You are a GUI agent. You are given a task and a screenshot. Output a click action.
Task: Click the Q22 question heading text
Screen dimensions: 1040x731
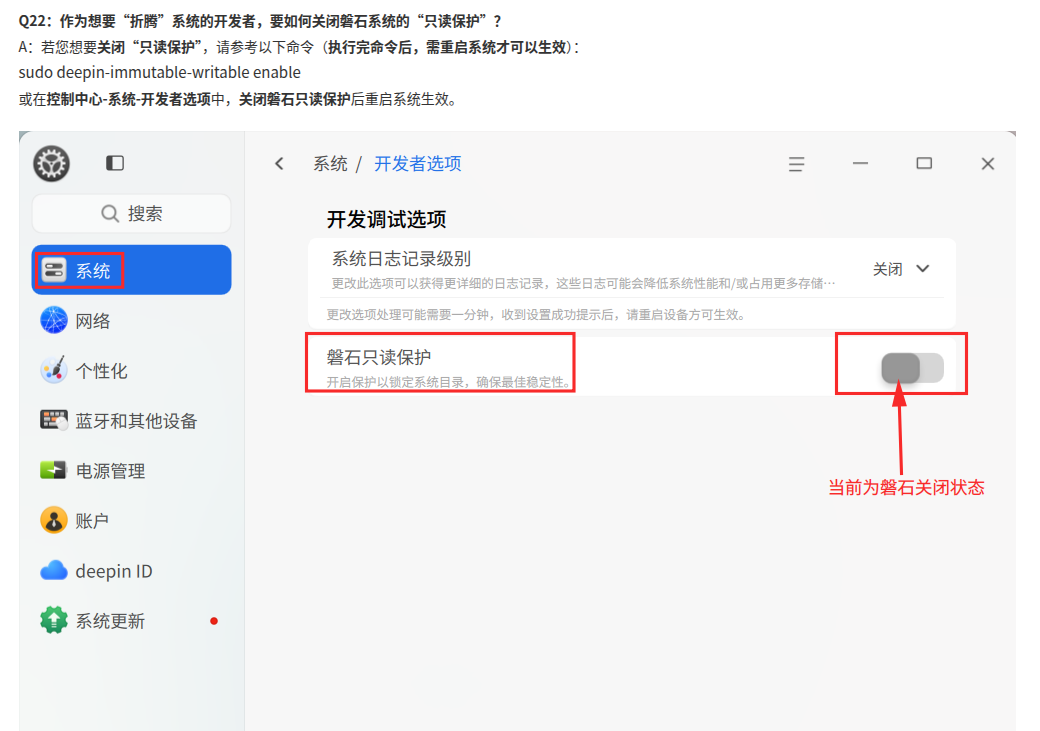(x=261, y=21)
